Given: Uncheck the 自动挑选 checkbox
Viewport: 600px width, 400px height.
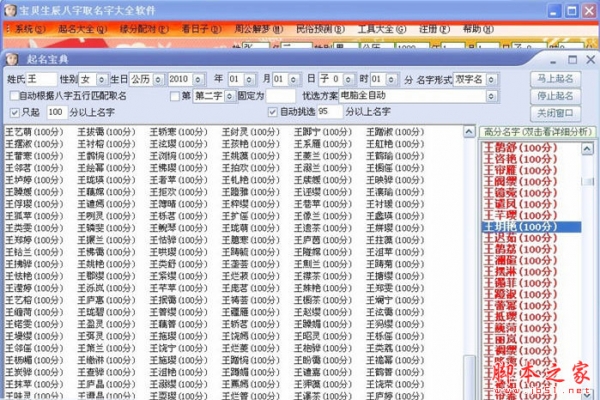Looking at the screenshot, I should click(x=272, y=112).
